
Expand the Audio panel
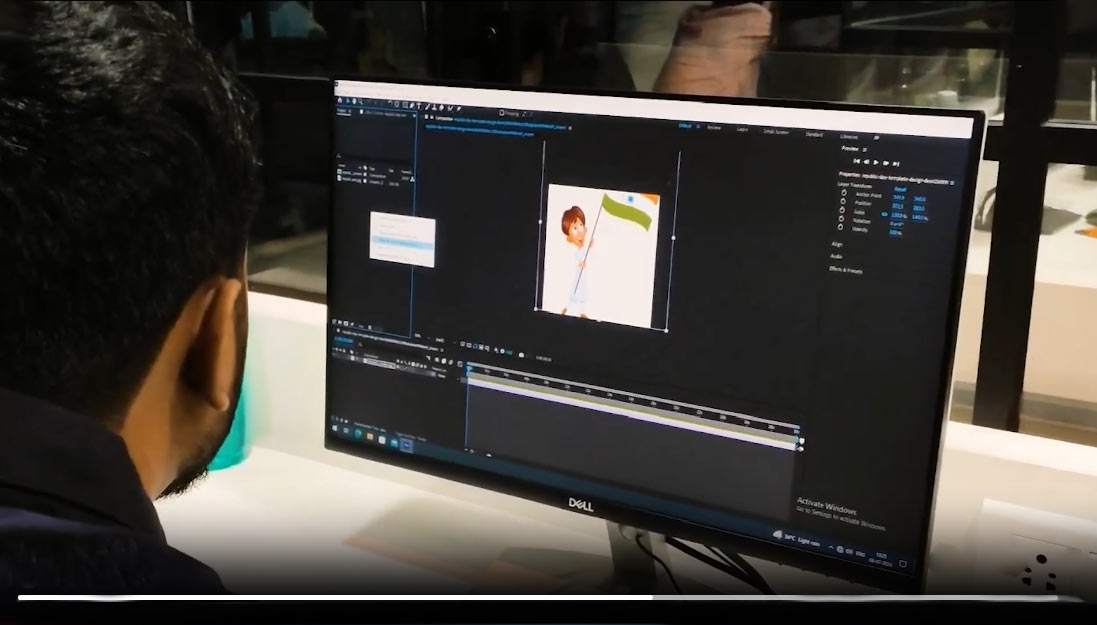click(x=836, y=256)
